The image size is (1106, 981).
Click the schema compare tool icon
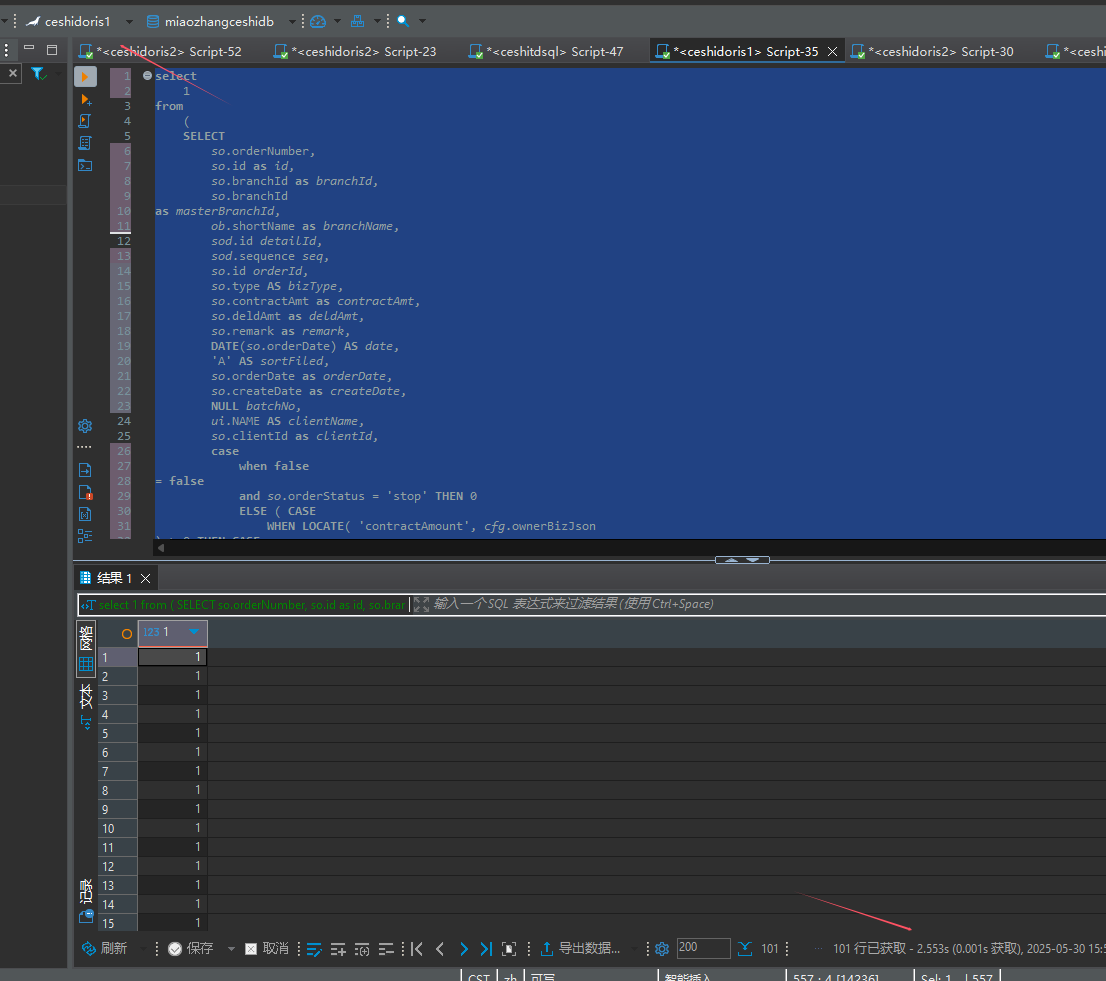358,21
